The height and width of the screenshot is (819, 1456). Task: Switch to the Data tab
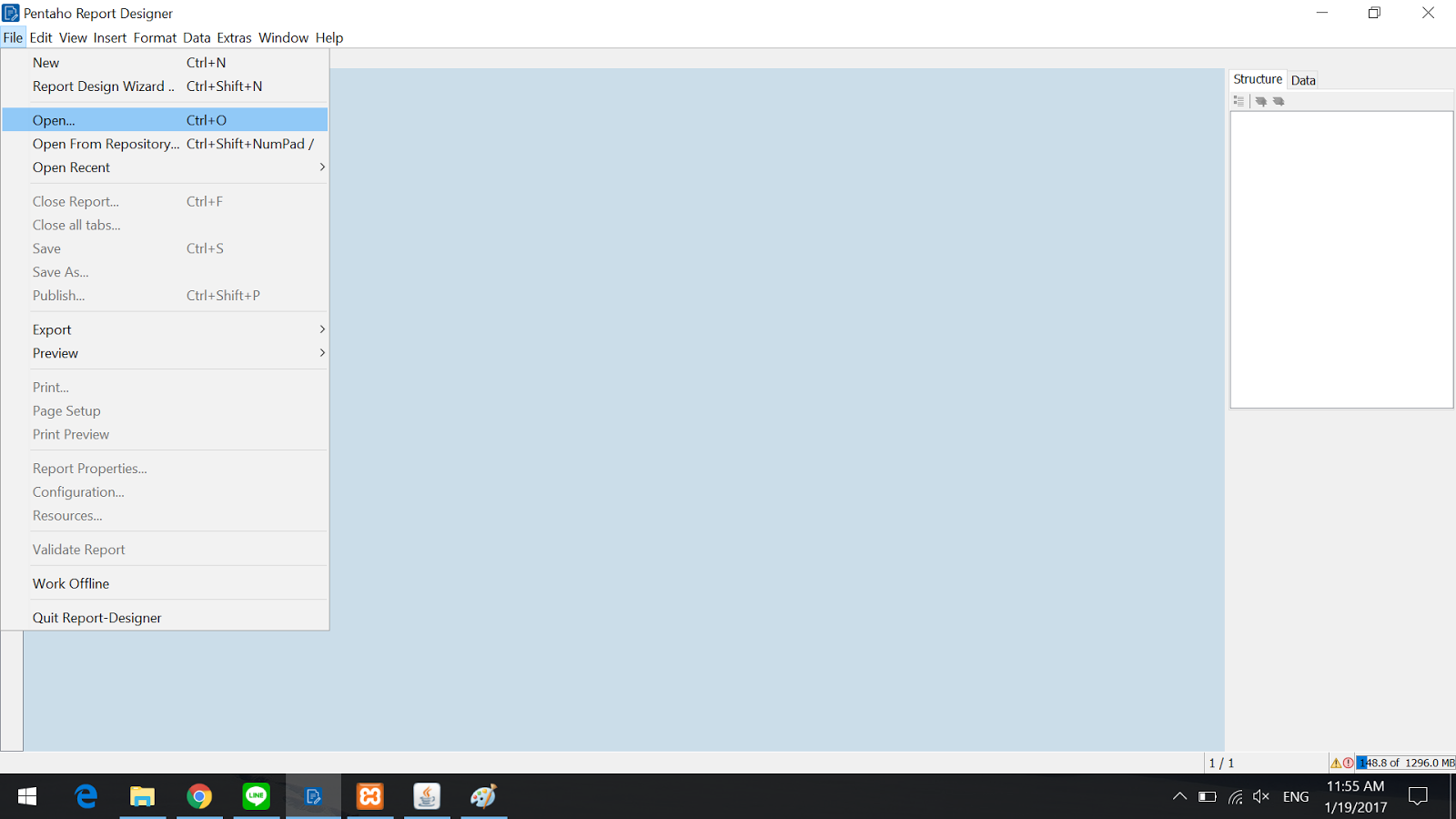(x=1303, y=80)
